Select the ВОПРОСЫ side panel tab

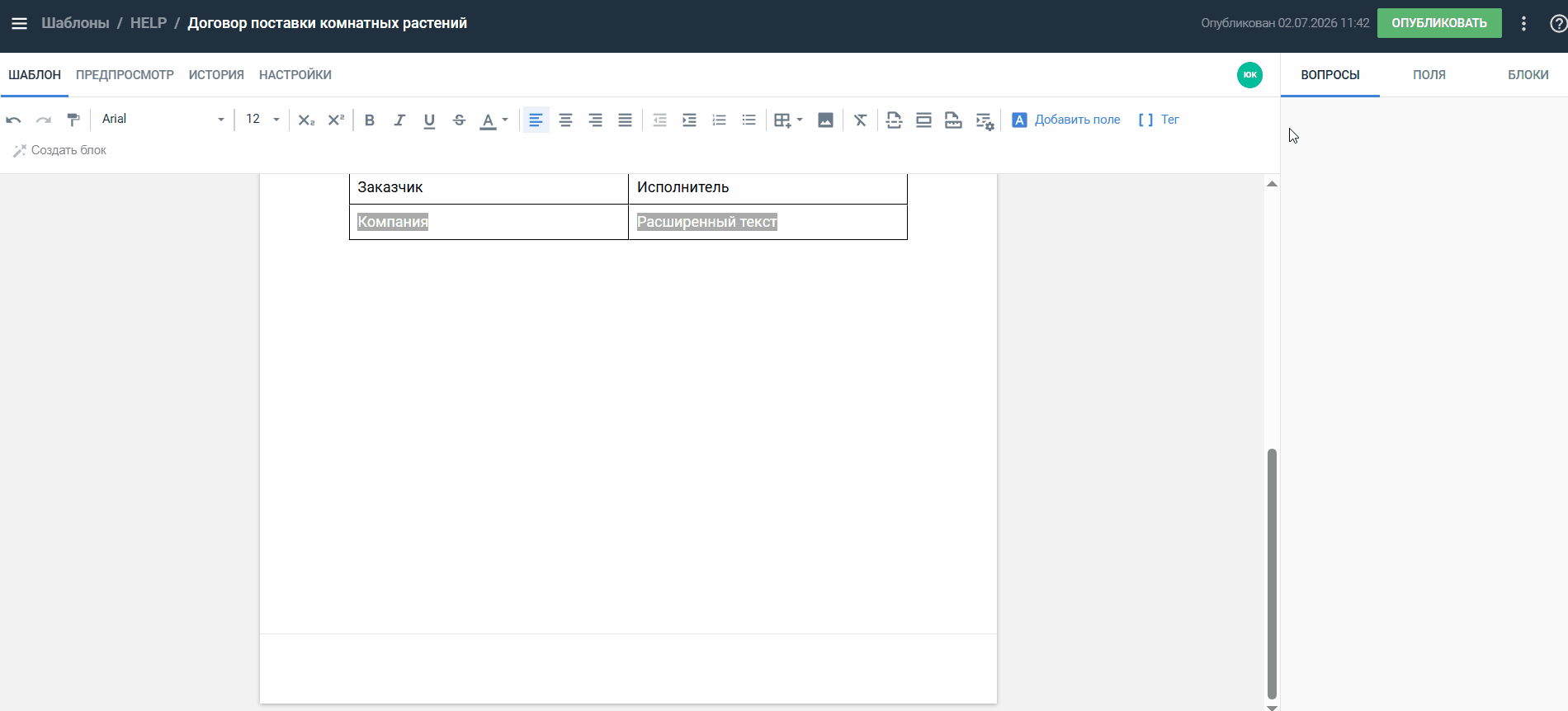1330,75
